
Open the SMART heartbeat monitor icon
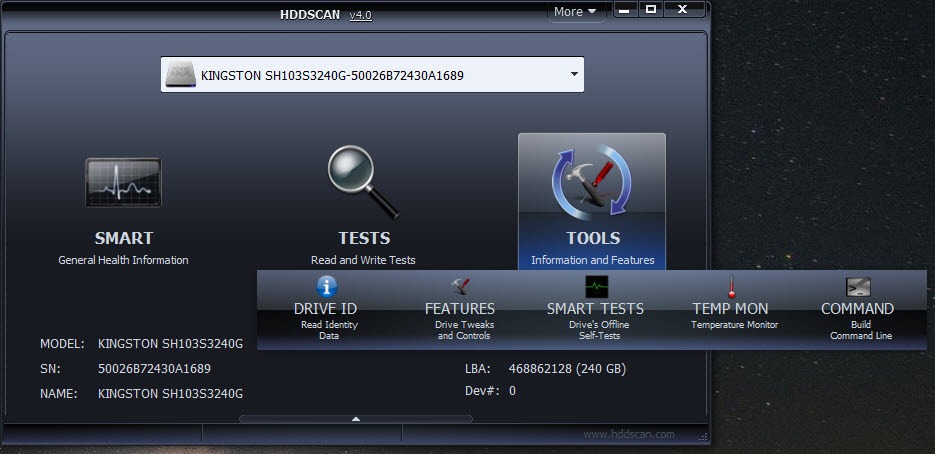pos(123,183)
